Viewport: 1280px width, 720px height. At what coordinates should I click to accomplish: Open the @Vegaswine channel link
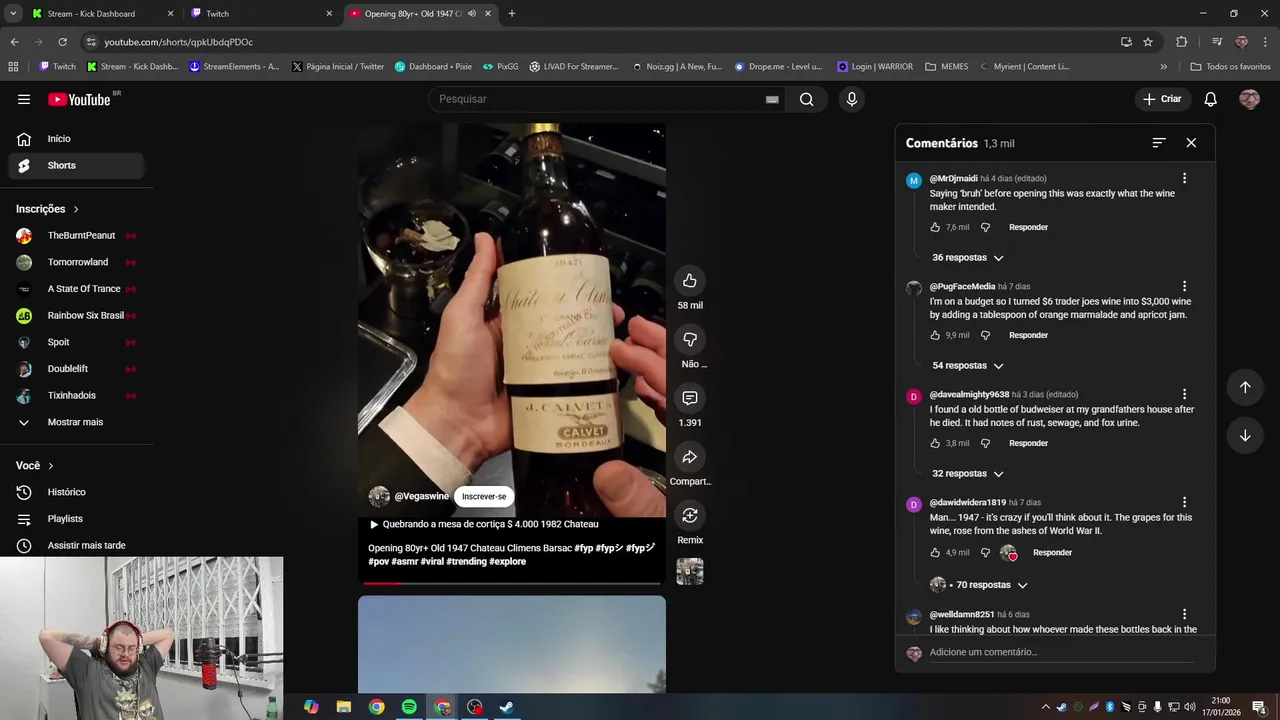coord(421,496)
